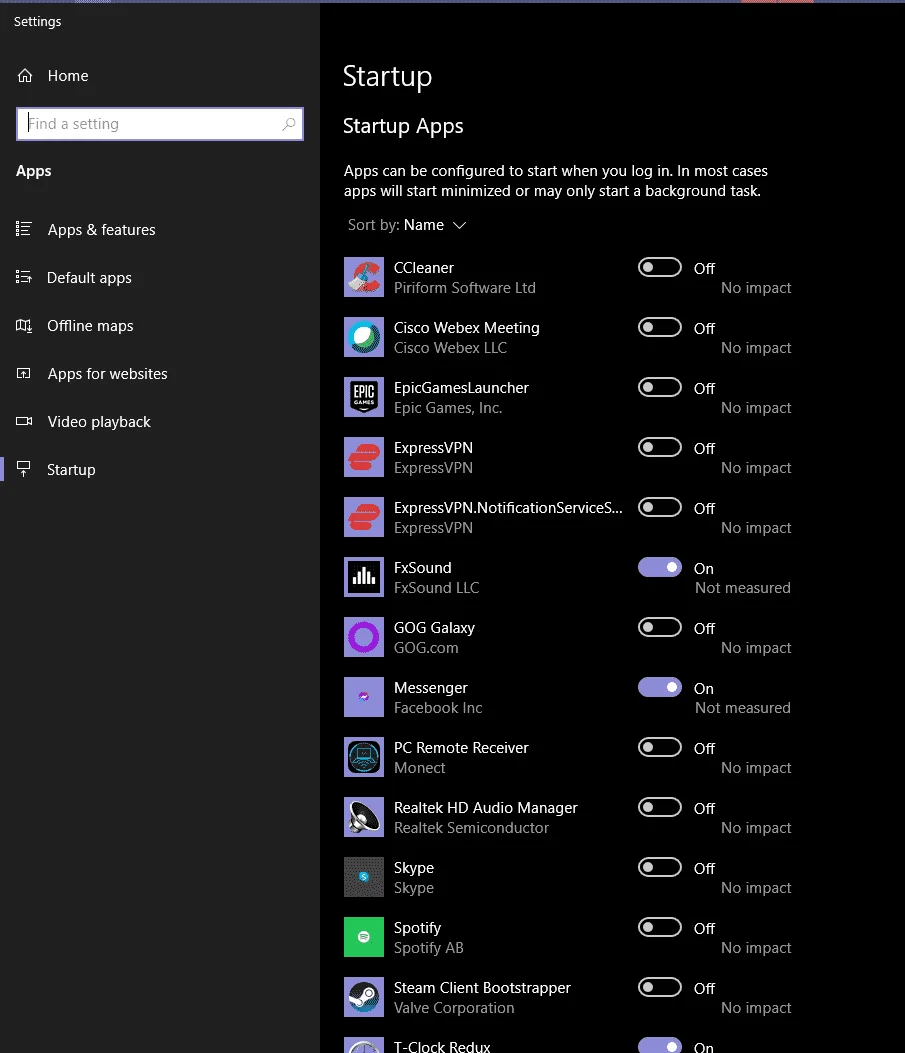
Task: Click the Skype app icon
Action: pos(364,877)
